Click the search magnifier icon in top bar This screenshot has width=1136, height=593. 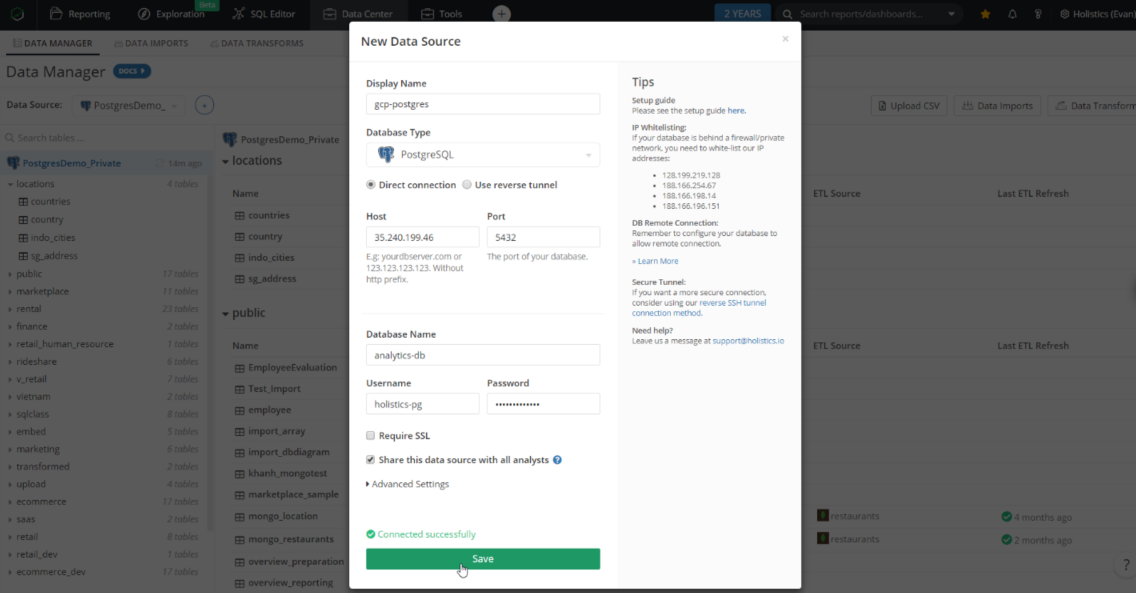pyautogui.click(x=788, y=14)
